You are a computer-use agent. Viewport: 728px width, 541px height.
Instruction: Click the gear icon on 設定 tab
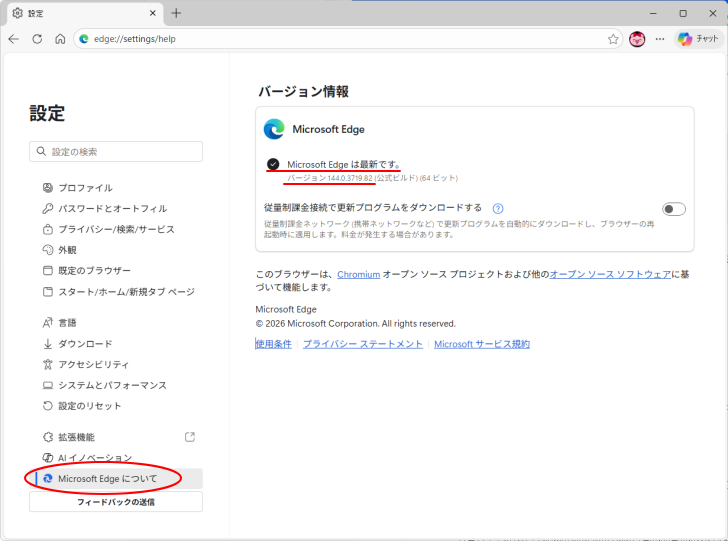tap(18, 13)
